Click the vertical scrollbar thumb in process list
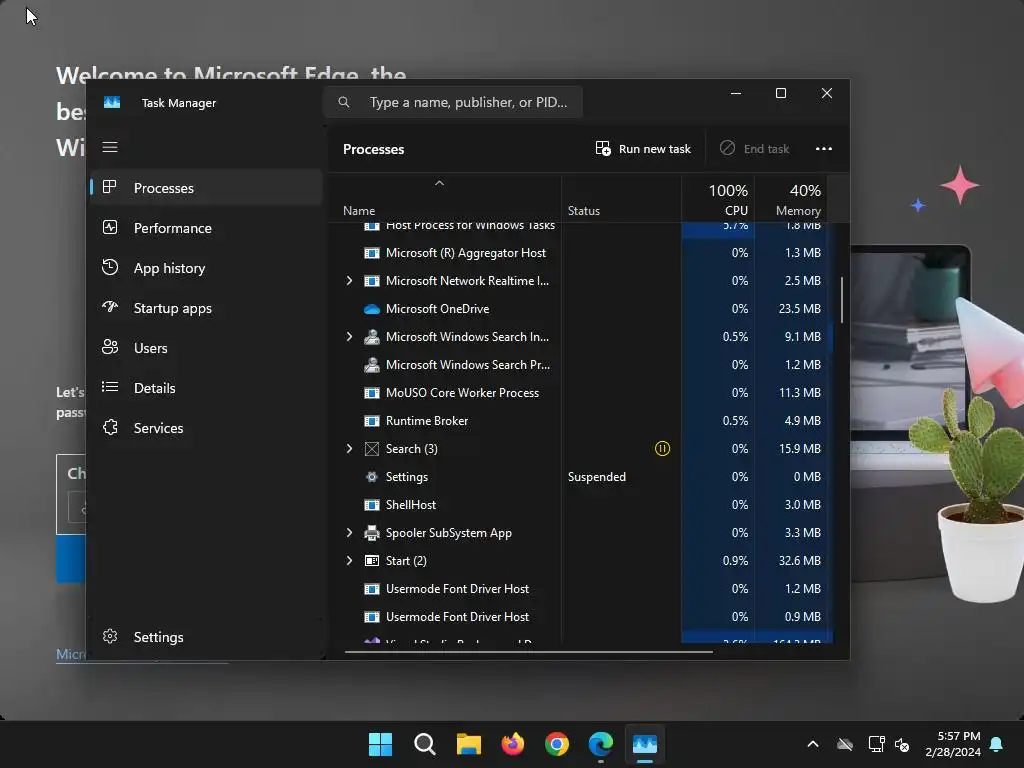This screenshot has height=768, width=1024. pyautogui.click(x=841, y=300)
